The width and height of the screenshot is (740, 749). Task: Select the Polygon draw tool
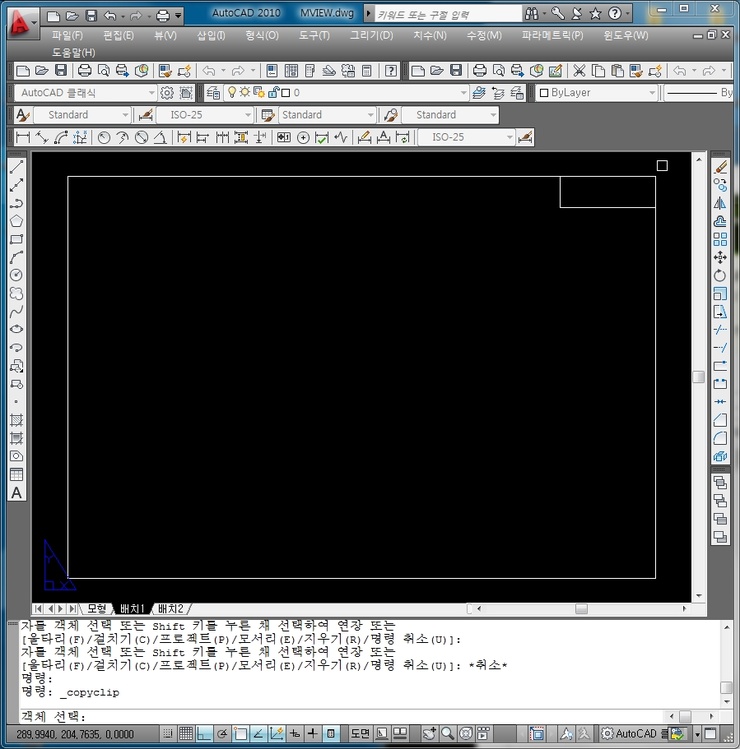[x=16, y=221]
